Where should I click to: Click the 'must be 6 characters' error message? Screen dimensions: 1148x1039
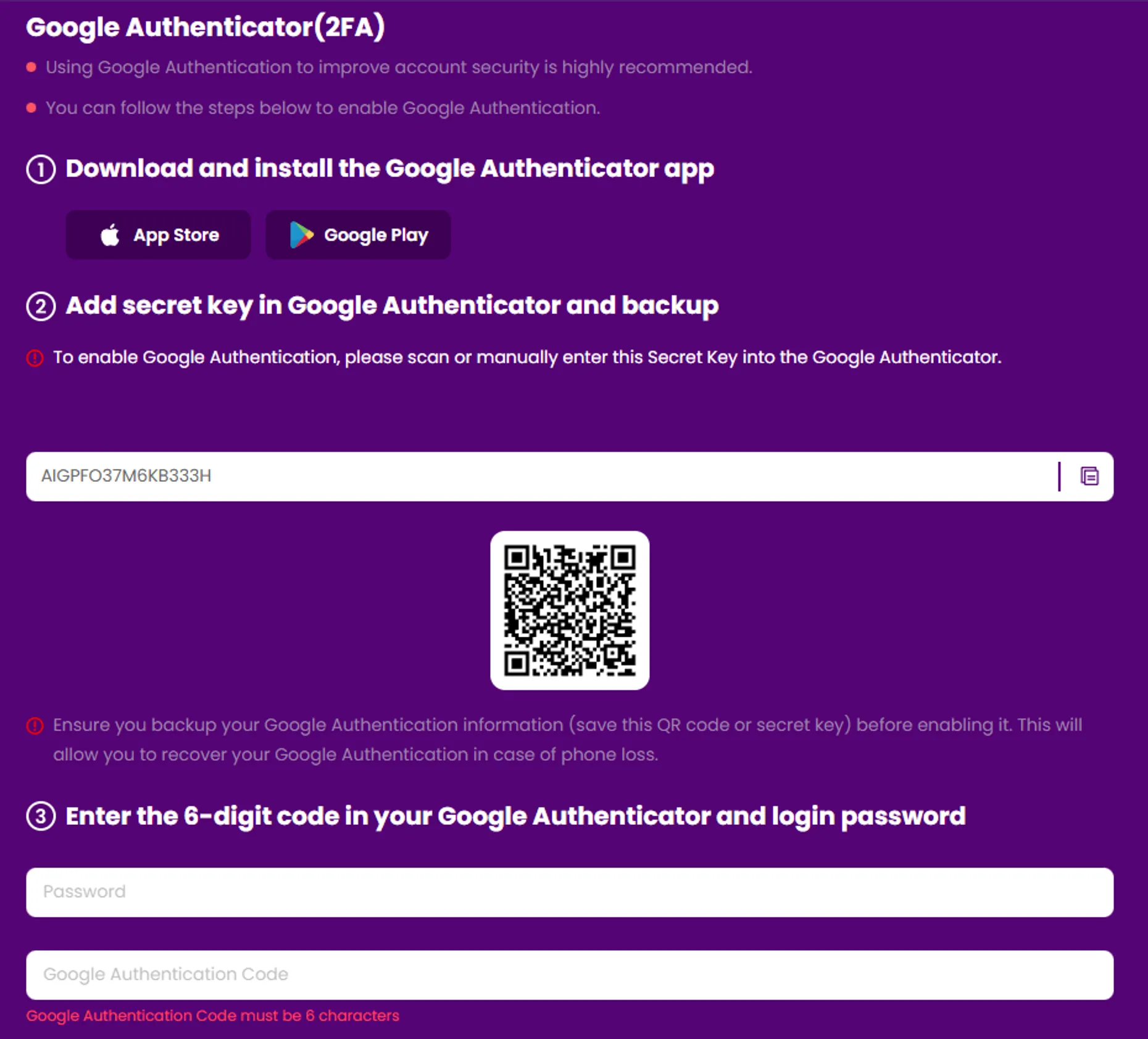[x=213, y=1016]
